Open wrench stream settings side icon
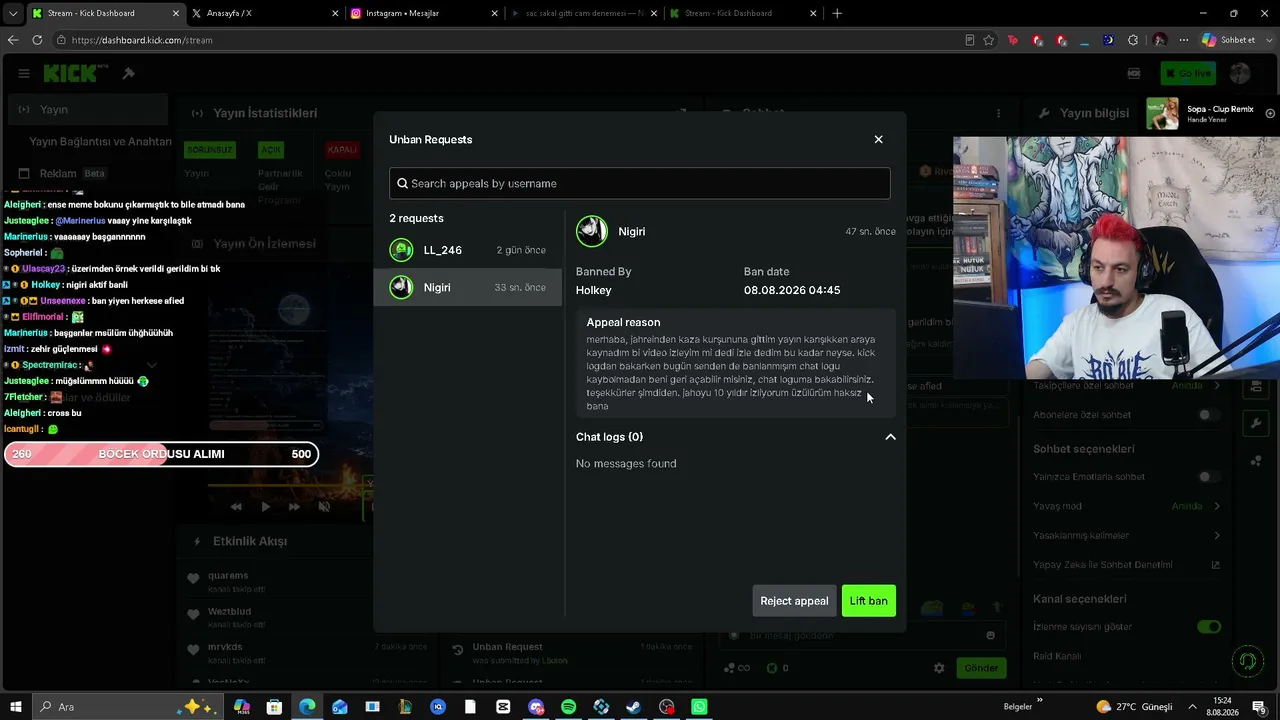 pos(1255,423)
